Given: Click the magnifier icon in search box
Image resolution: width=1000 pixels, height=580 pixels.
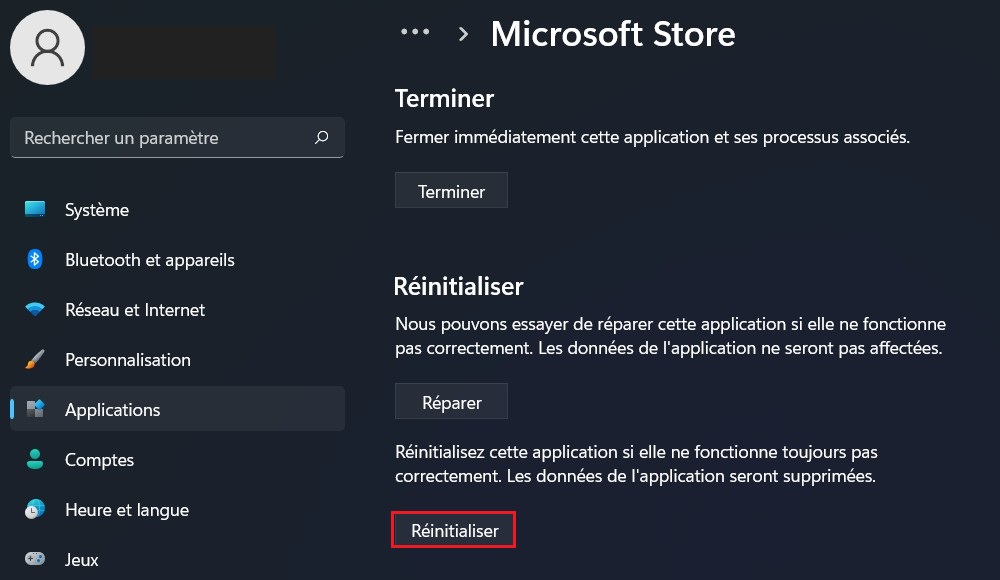Looking at the screenshot, I should (x=321, y=138).
